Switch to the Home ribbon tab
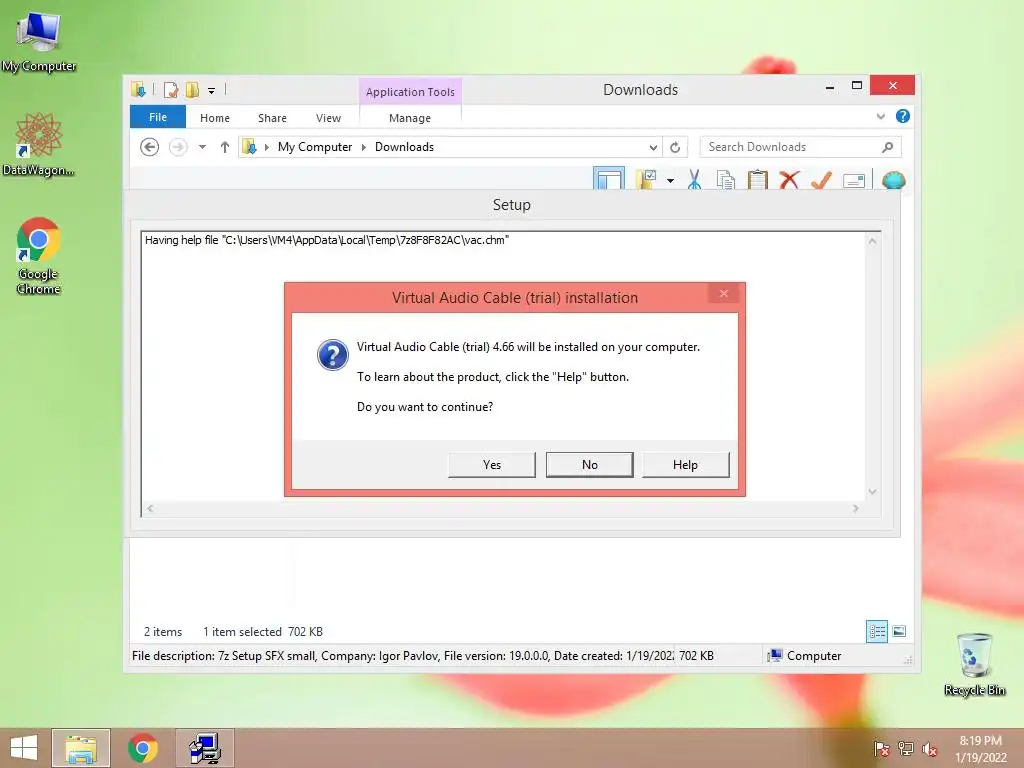 tap(215, 118)
